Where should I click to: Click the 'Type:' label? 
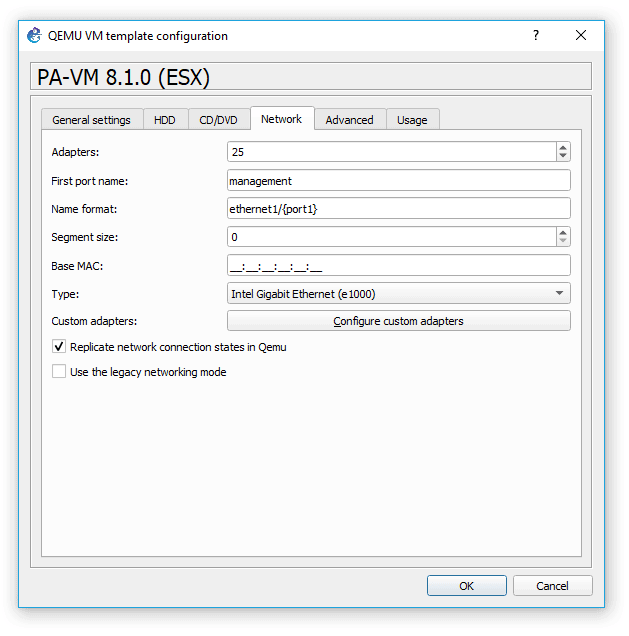click(65, 294)
